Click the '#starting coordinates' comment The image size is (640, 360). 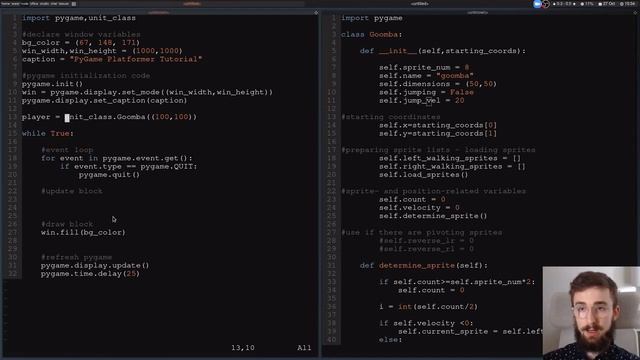click(391, 117)
